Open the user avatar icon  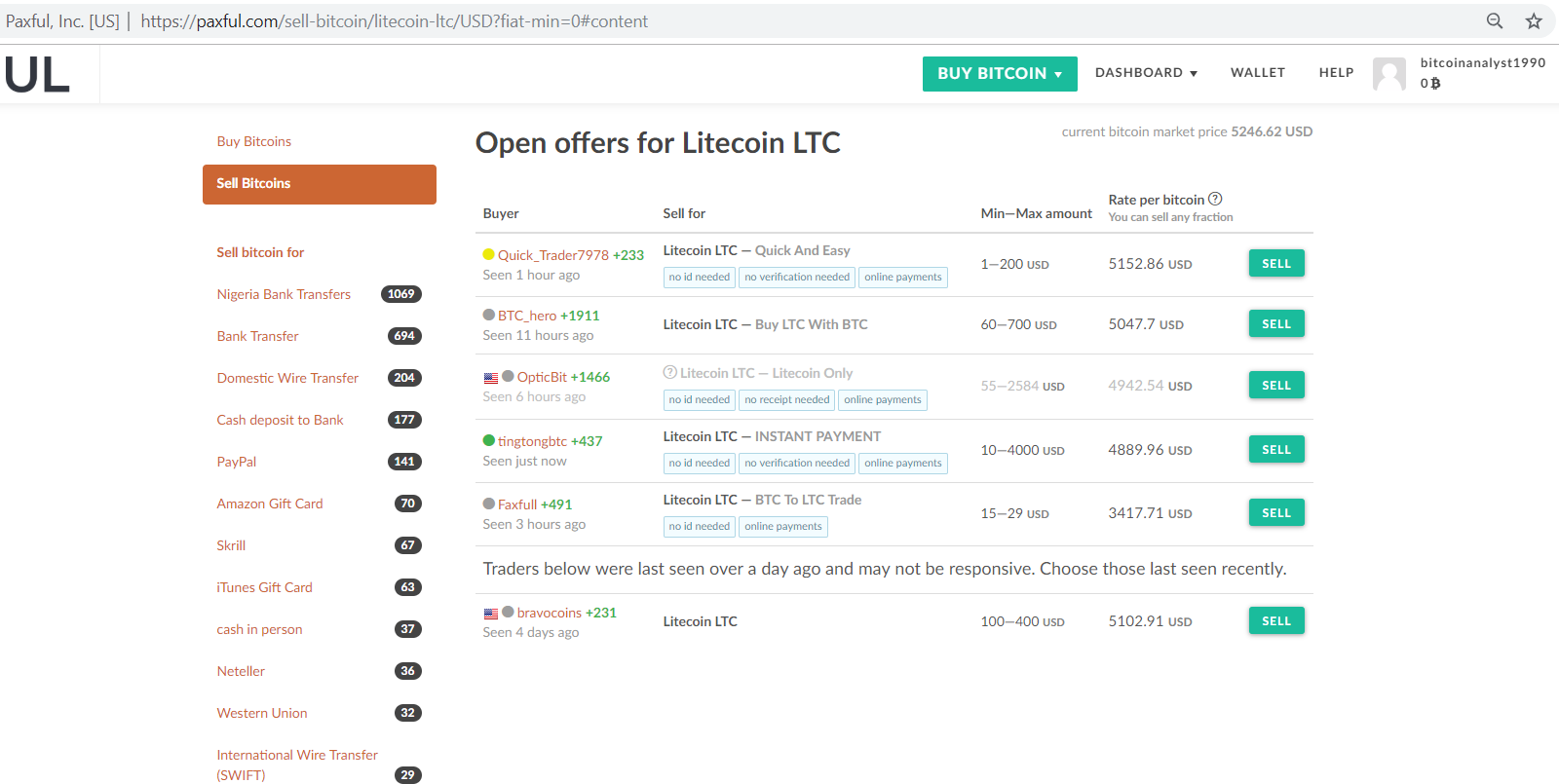pyautogui.click(x=1389, y=73)
